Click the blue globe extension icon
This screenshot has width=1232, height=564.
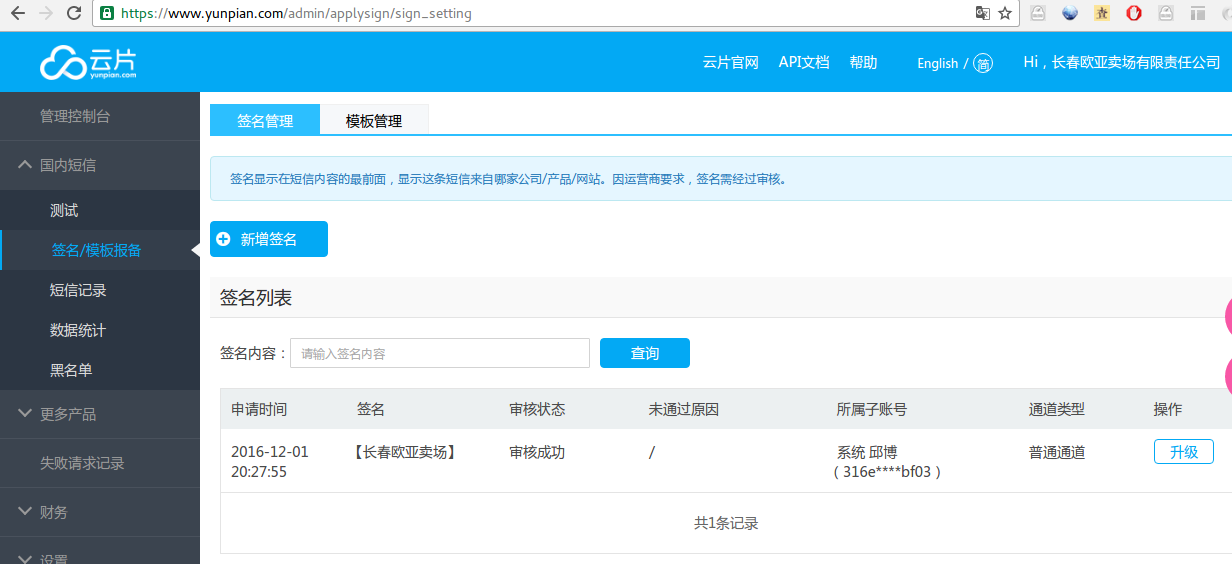tap(1070, 14)
